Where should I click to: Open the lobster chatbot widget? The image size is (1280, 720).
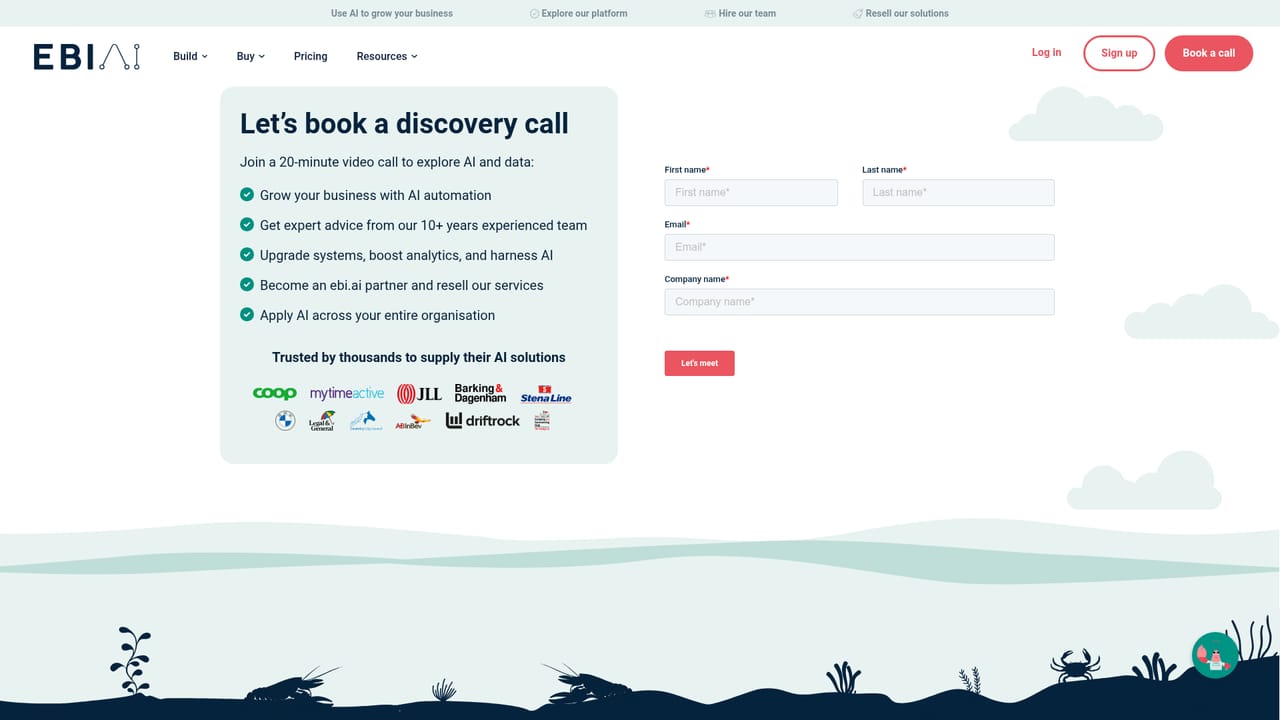1216,655
